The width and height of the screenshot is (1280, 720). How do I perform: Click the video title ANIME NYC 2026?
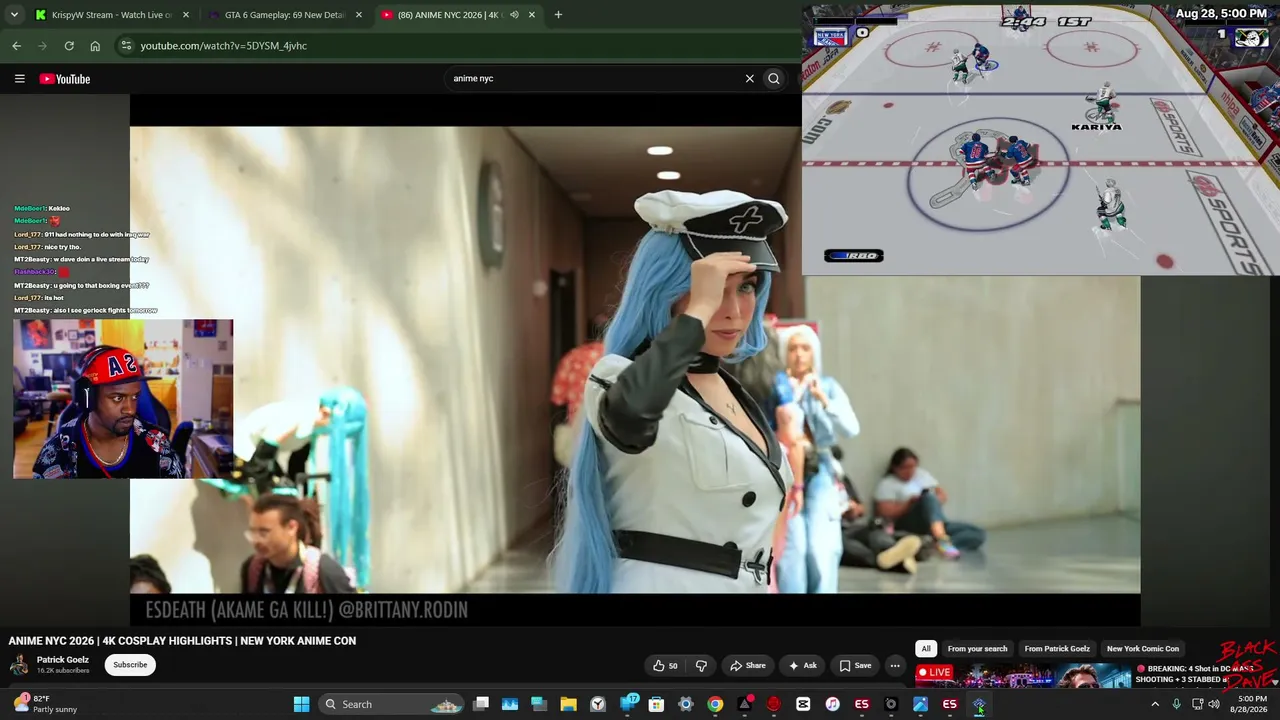(182, 641)
